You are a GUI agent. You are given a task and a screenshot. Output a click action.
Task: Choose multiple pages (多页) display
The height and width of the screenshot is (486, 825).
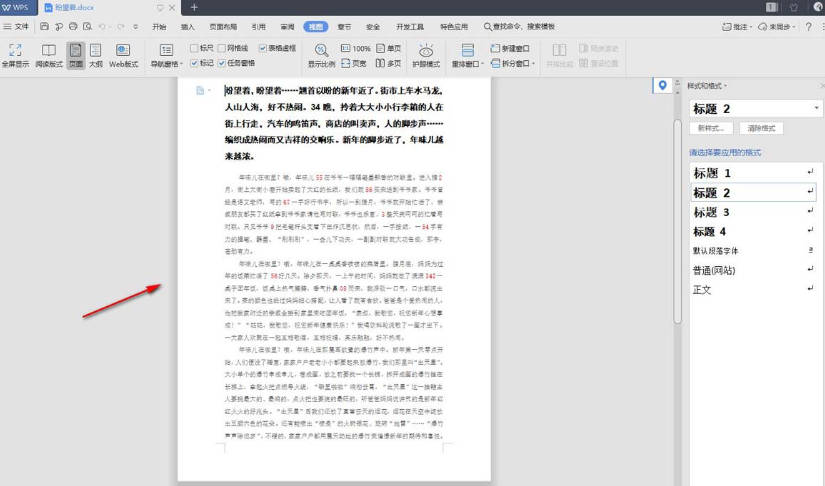coord(388,63)
